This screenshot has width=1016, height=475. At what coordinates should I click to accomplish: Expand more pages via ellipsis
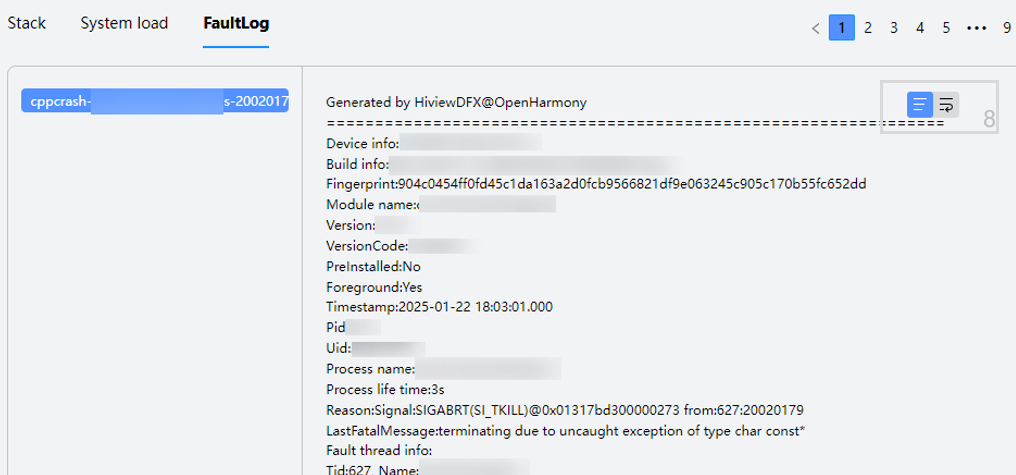tap(977, 28)
